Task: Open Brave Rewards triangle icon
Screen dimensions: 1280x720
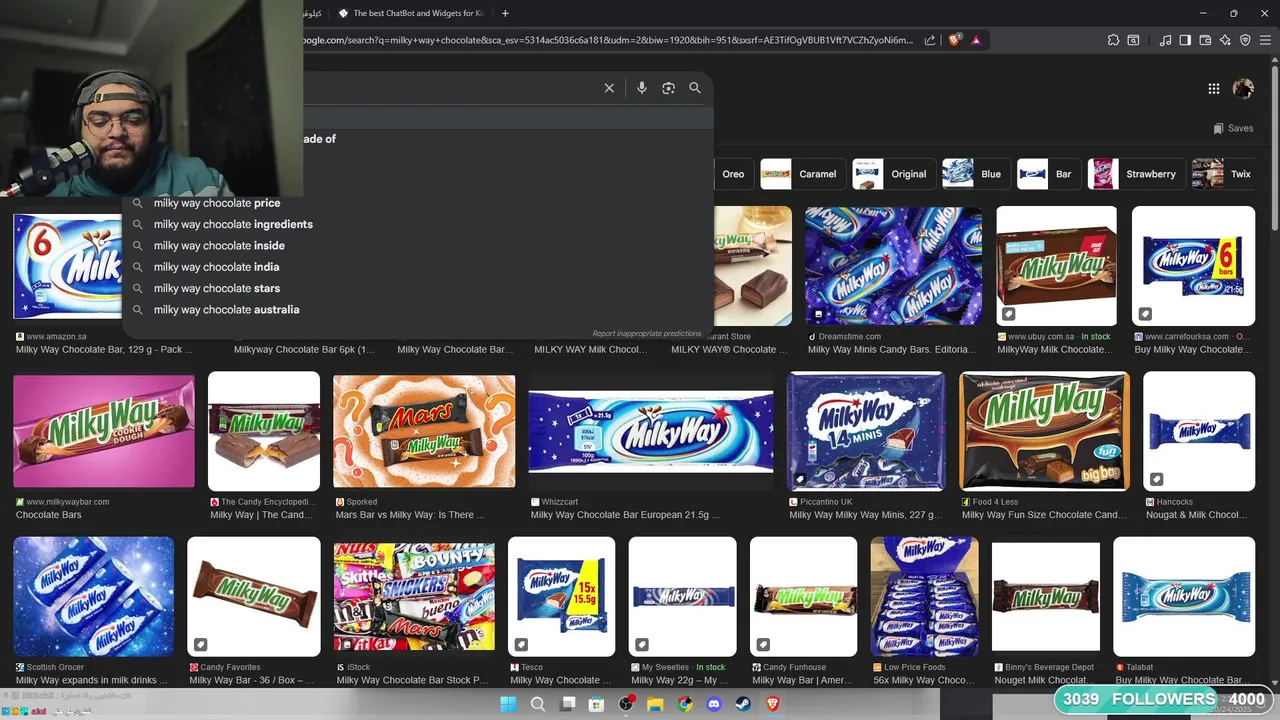Action: (x=976, y=40)
